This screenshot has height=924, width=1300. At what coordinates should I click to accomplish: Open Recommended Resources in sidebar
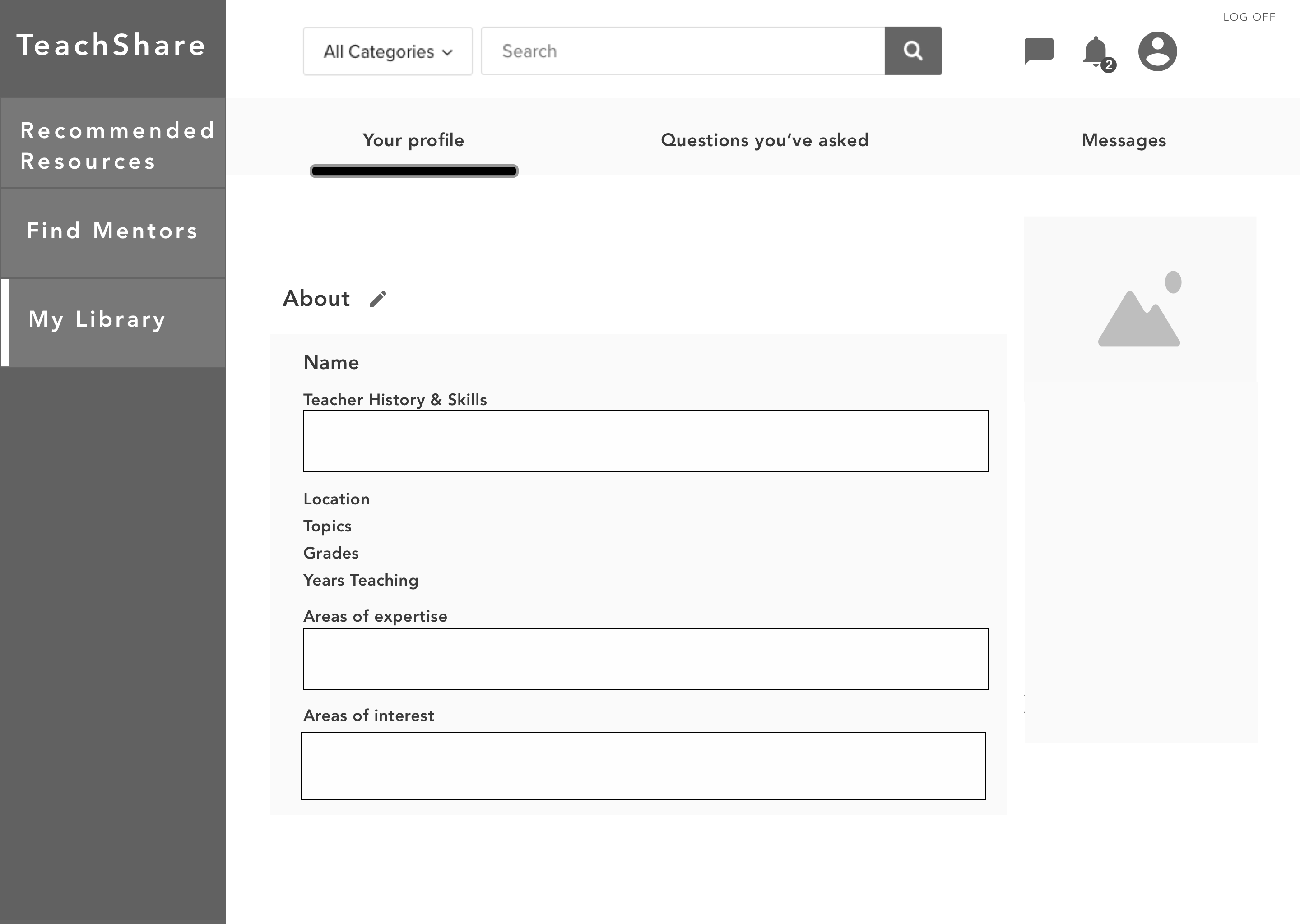pyautogui.click(x=113, y=145)
